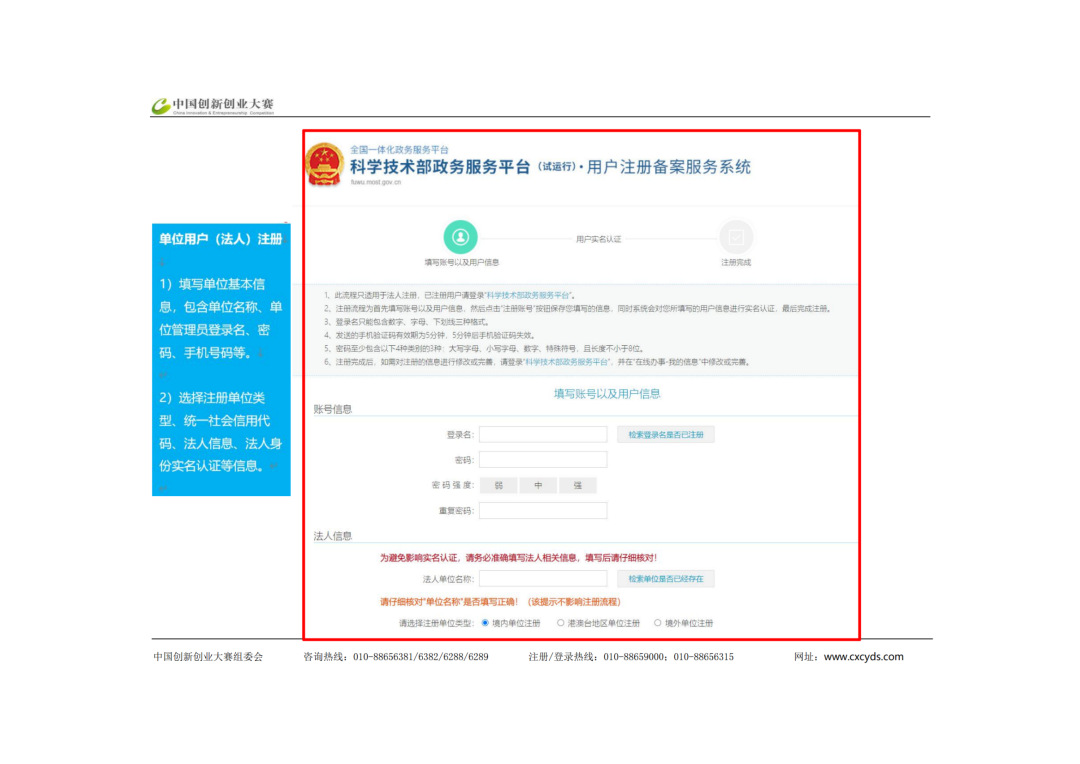Open 科学技术部政务服务平台 link in note 1
Viewport: 1080px width, 764px height.
(528, 295)
